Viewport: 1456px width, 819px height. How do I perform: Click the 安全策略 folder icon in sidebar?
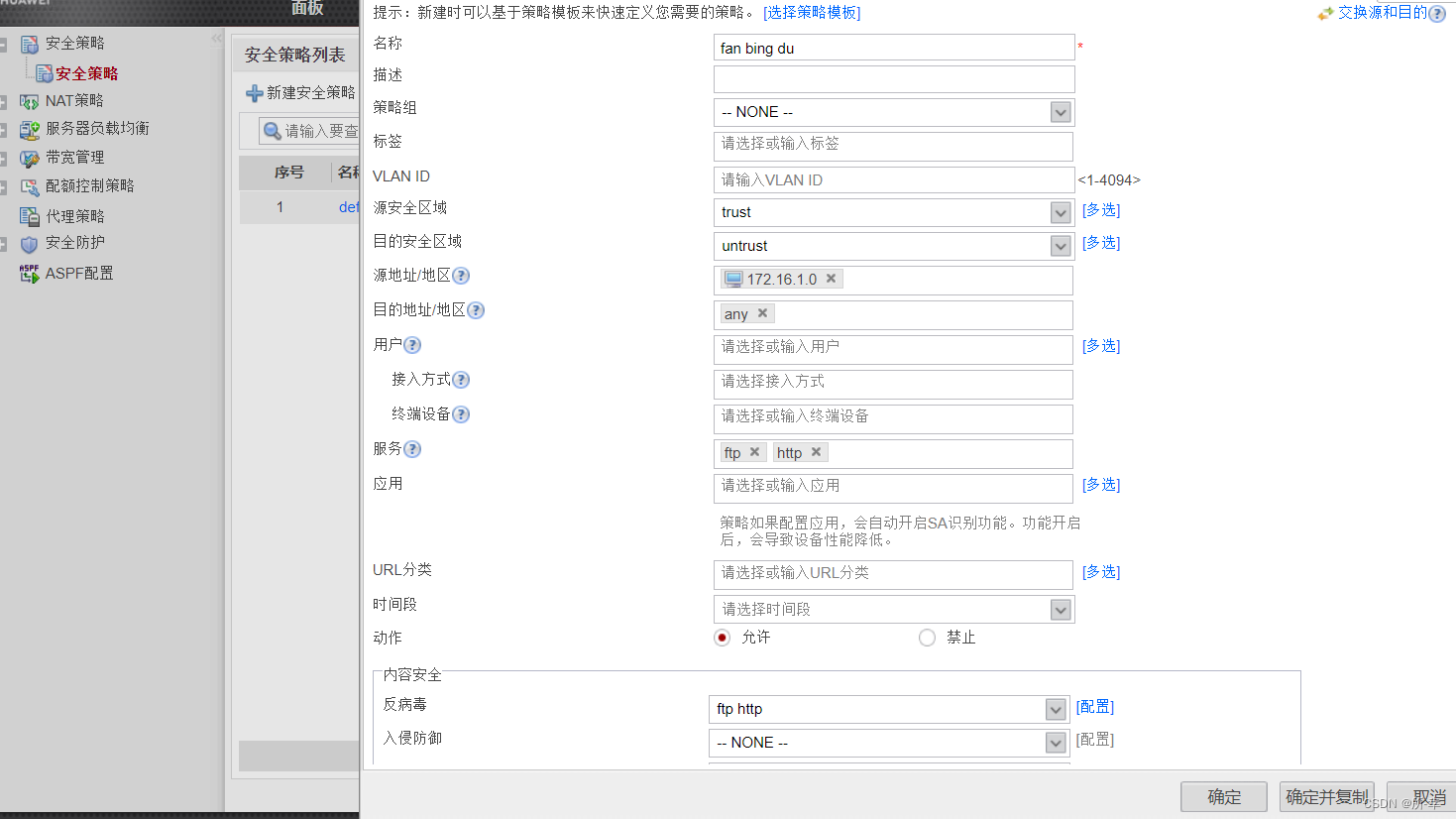pos(30,44)
